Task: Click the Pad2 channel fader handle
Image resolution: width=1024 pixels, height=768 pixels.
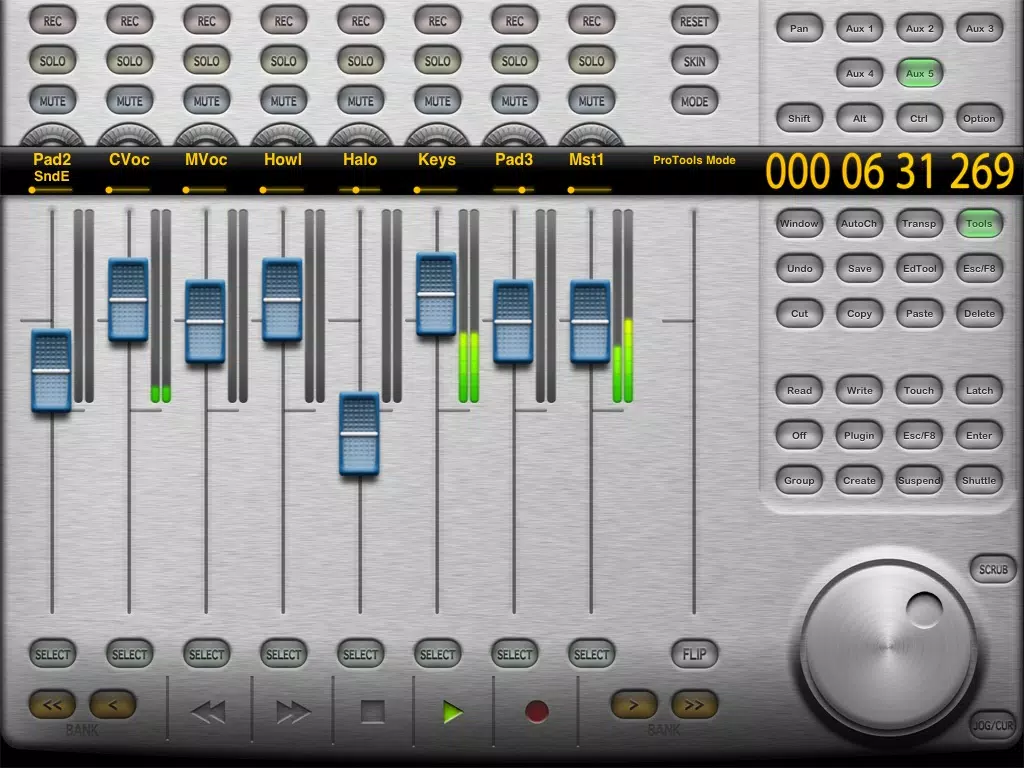Action: coord(51,371)
